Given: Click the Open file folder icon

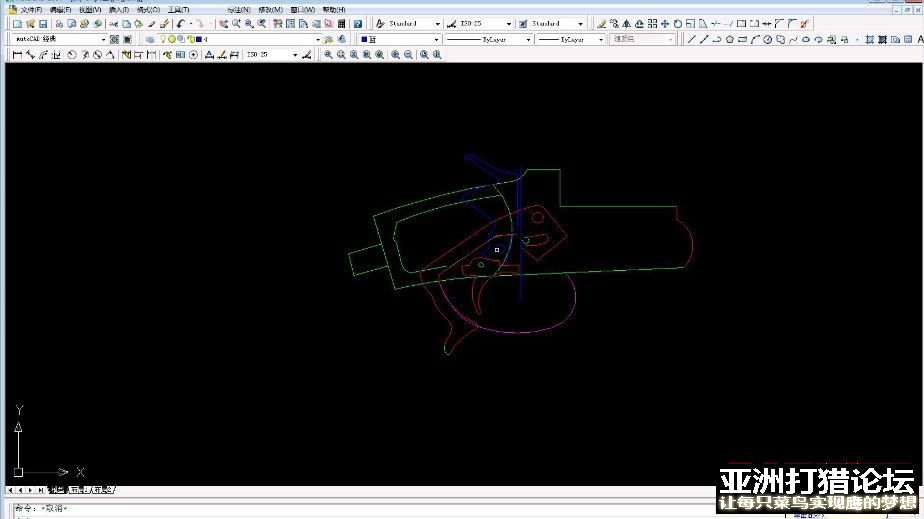Looking at the screenshot, I should [x=30, y=24].
